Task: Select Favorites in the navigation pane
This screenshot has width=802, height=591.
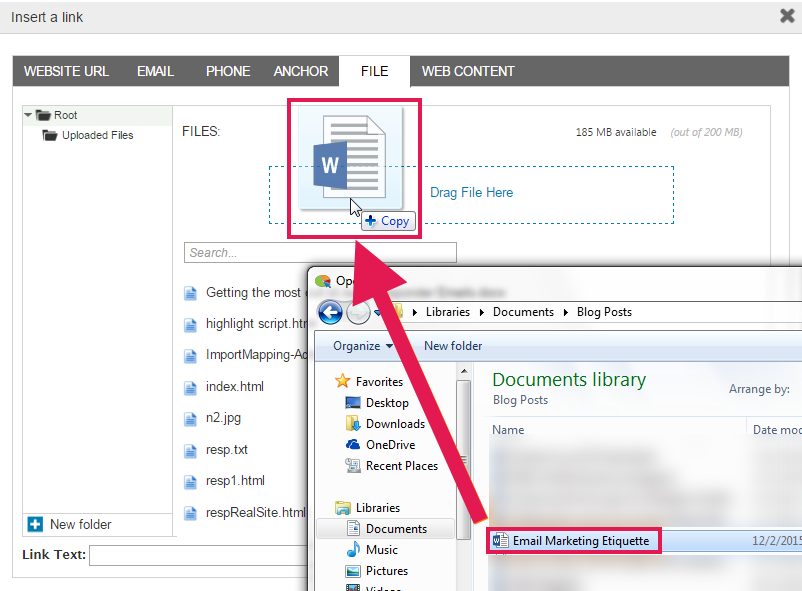Action: pyautogui.click(x=379, y=382)
